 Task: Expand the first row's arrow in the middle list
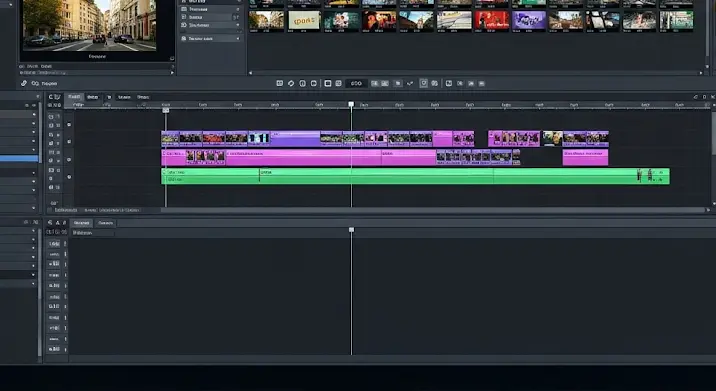(238, 9)
